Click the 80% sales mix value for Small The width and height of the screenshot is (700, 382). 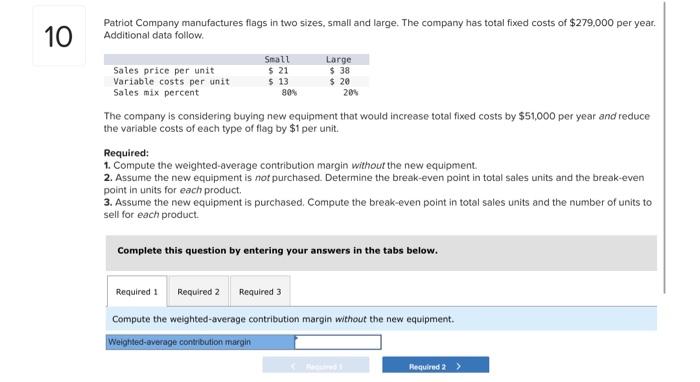point(289,93)
